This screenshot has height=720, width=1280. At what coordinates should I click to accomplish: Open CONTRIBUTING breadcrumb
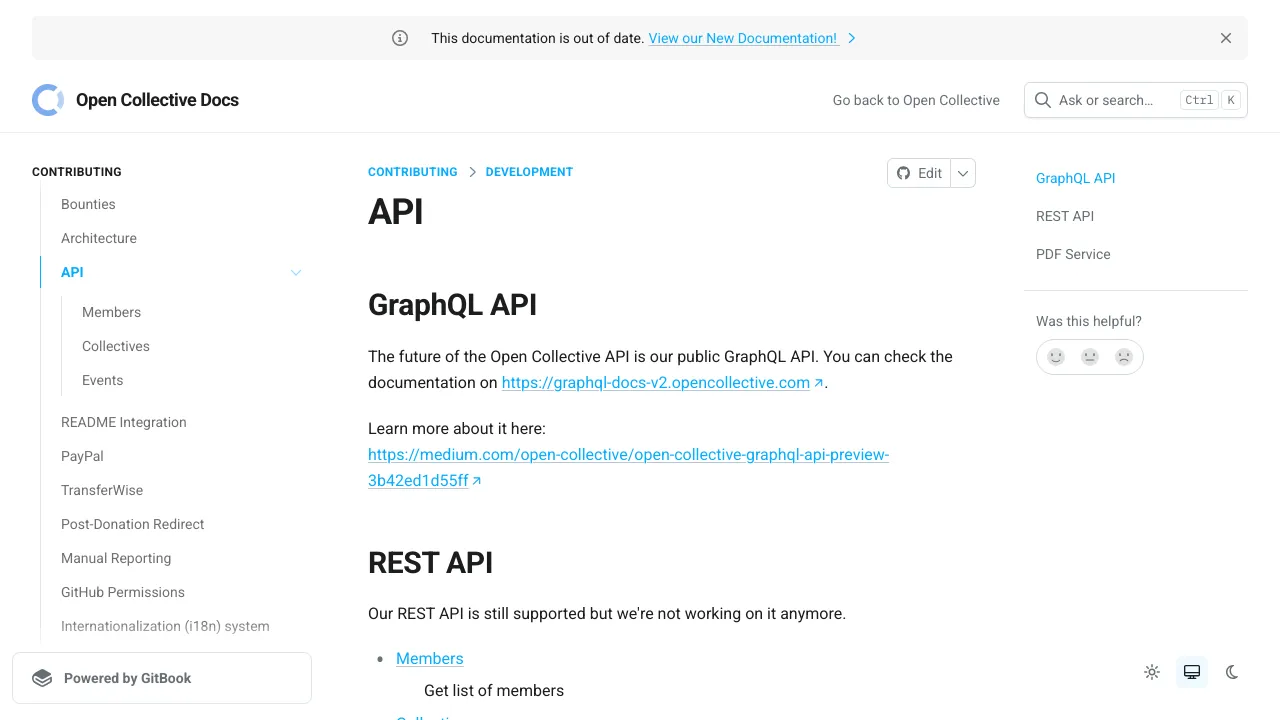pos(413,172)
